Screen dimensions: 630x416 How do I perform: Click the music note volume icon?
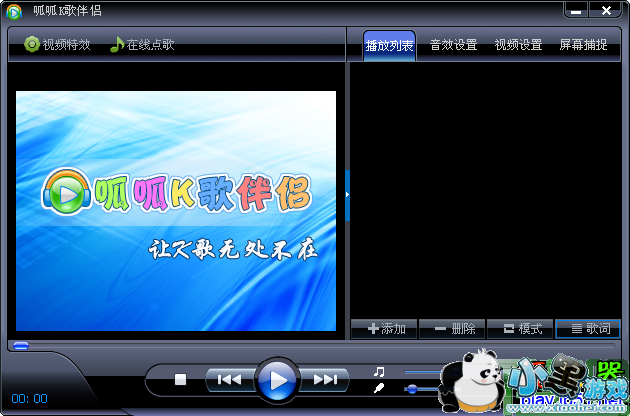379,372
